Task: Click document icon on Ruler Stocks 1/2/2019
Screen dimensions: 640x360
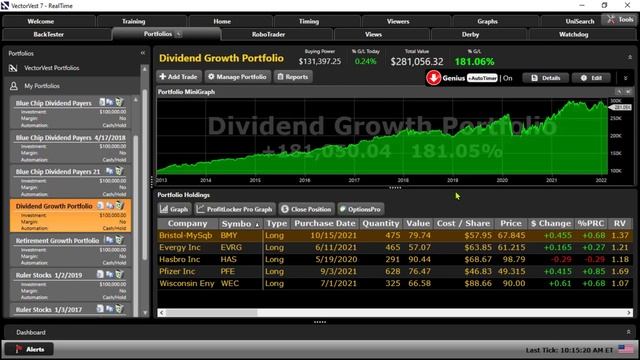Action: [x=100, y=274]
